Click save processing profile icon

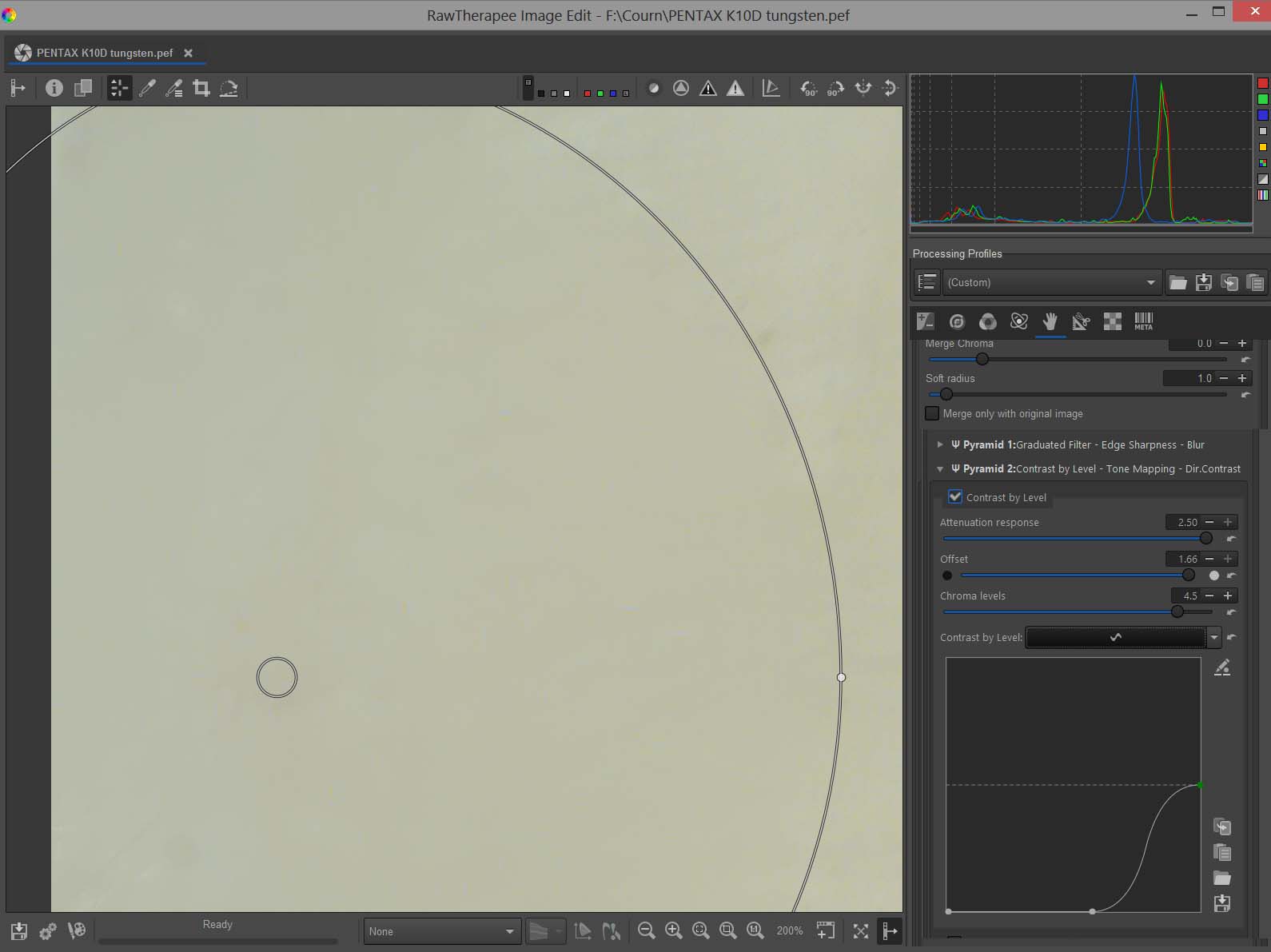[1203, 282]
